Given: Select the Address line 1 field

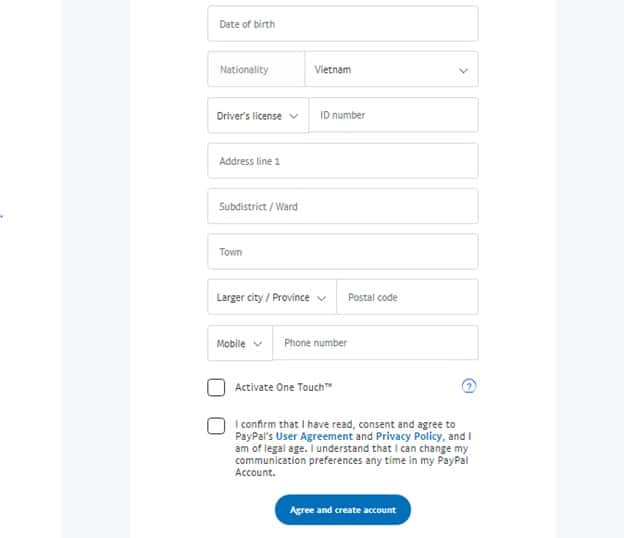Looking at the screenshot, I should [342, 161].
